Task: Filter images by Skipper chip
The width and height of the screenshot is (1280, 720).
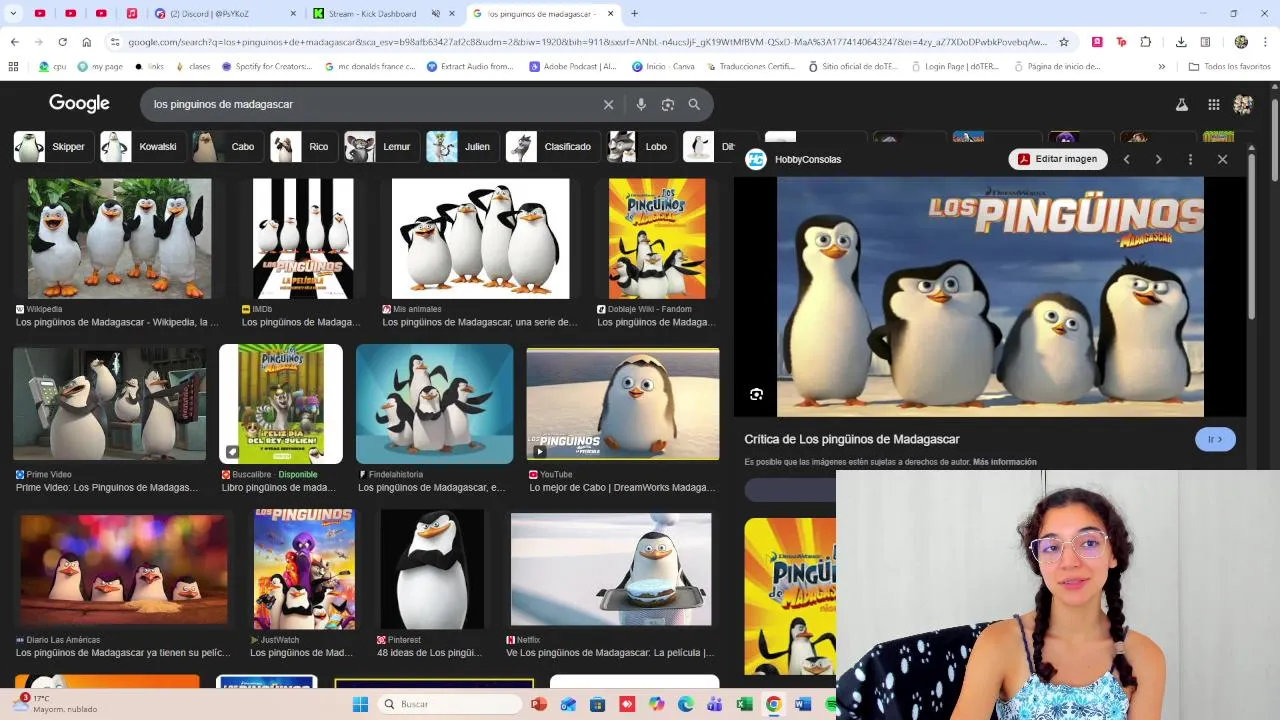Action: click(x=54, y=146)
